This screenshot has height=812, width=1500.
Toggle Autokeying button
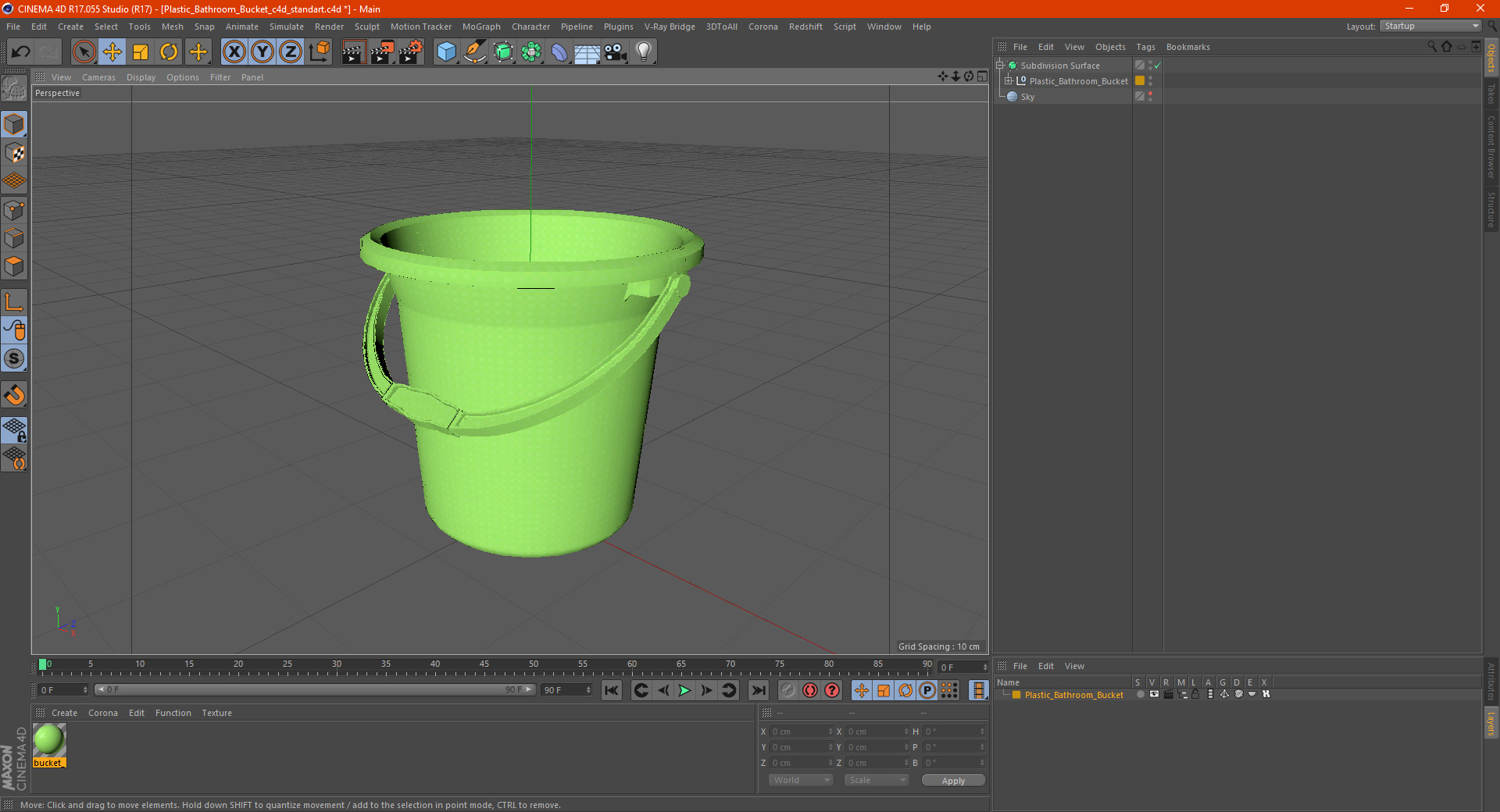pos(810,690)
